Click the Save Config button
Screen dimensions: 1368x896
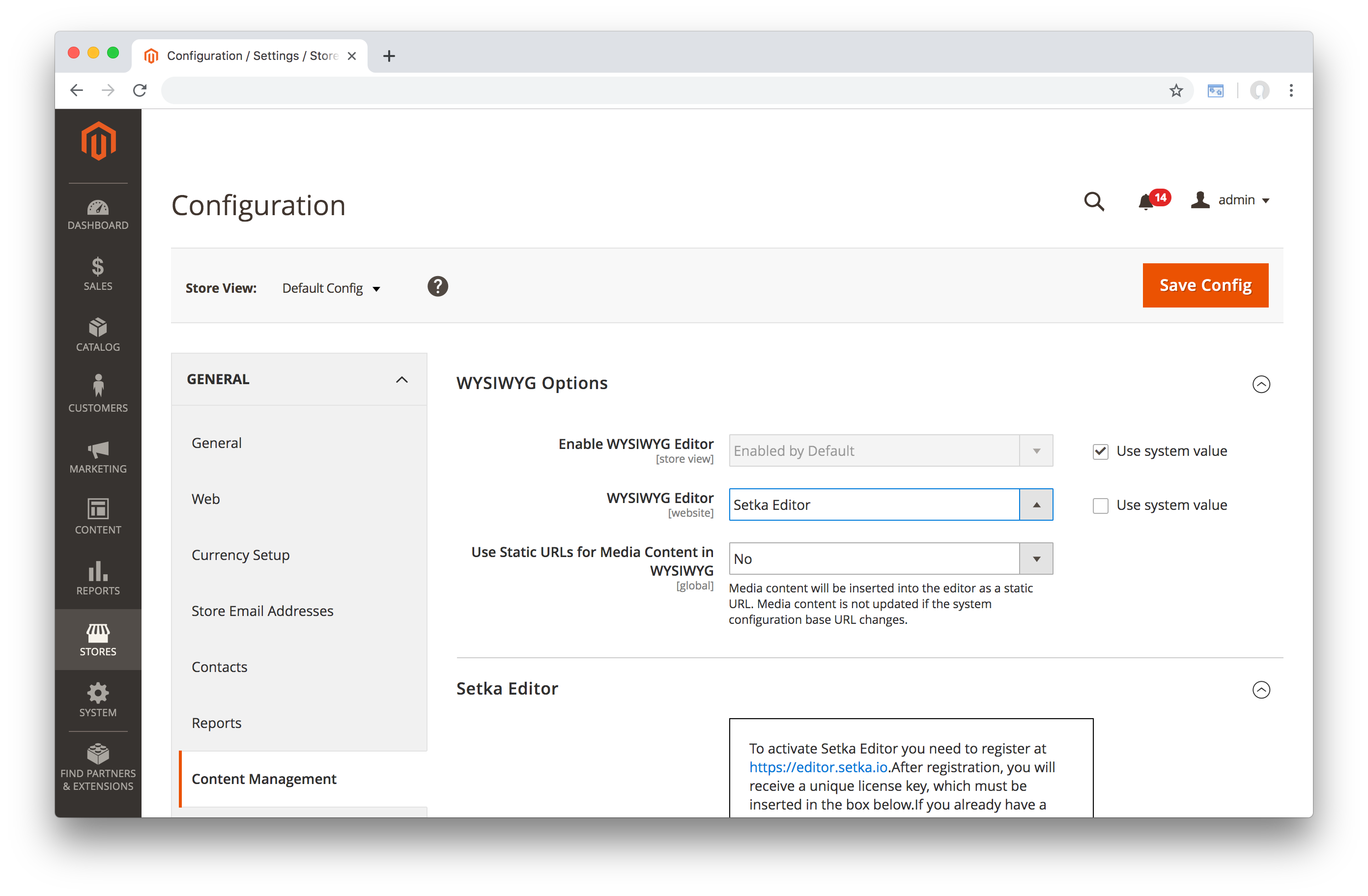pos(1205,285)
